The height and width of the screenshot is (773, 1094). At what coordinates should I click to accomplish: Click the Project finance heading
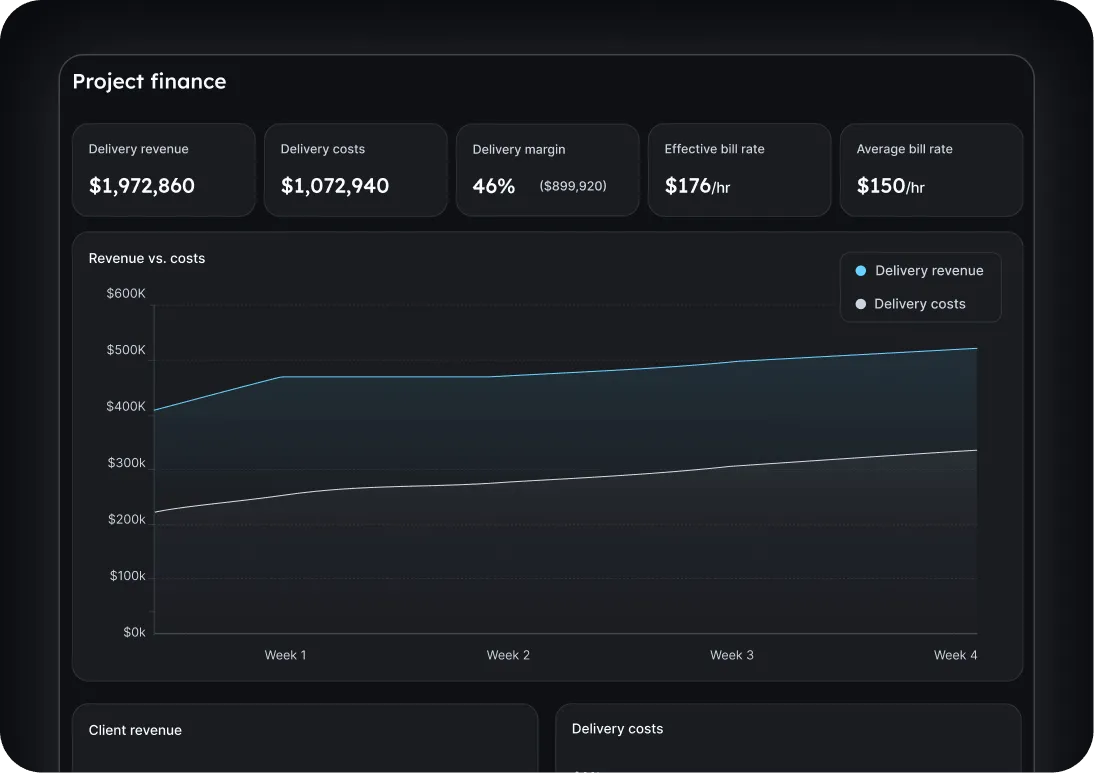tap(149, 82)
